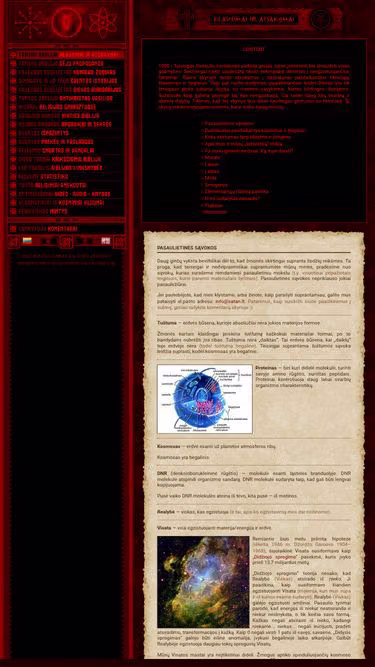Image resolution: width=375 pixels, height=667 pixels.
Task: Click the Tuštuma term definition heading
Action: (x=167, y=323)
